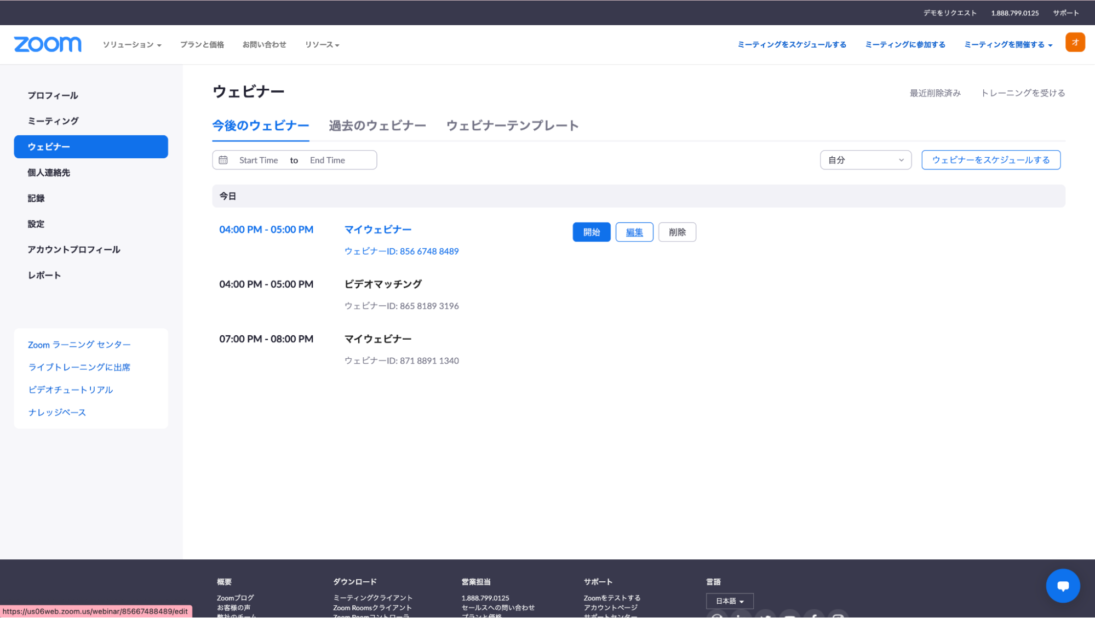Select the 今後のウェビナー tab
This screenshot has height=618, width=1095.
click(260, 126)
